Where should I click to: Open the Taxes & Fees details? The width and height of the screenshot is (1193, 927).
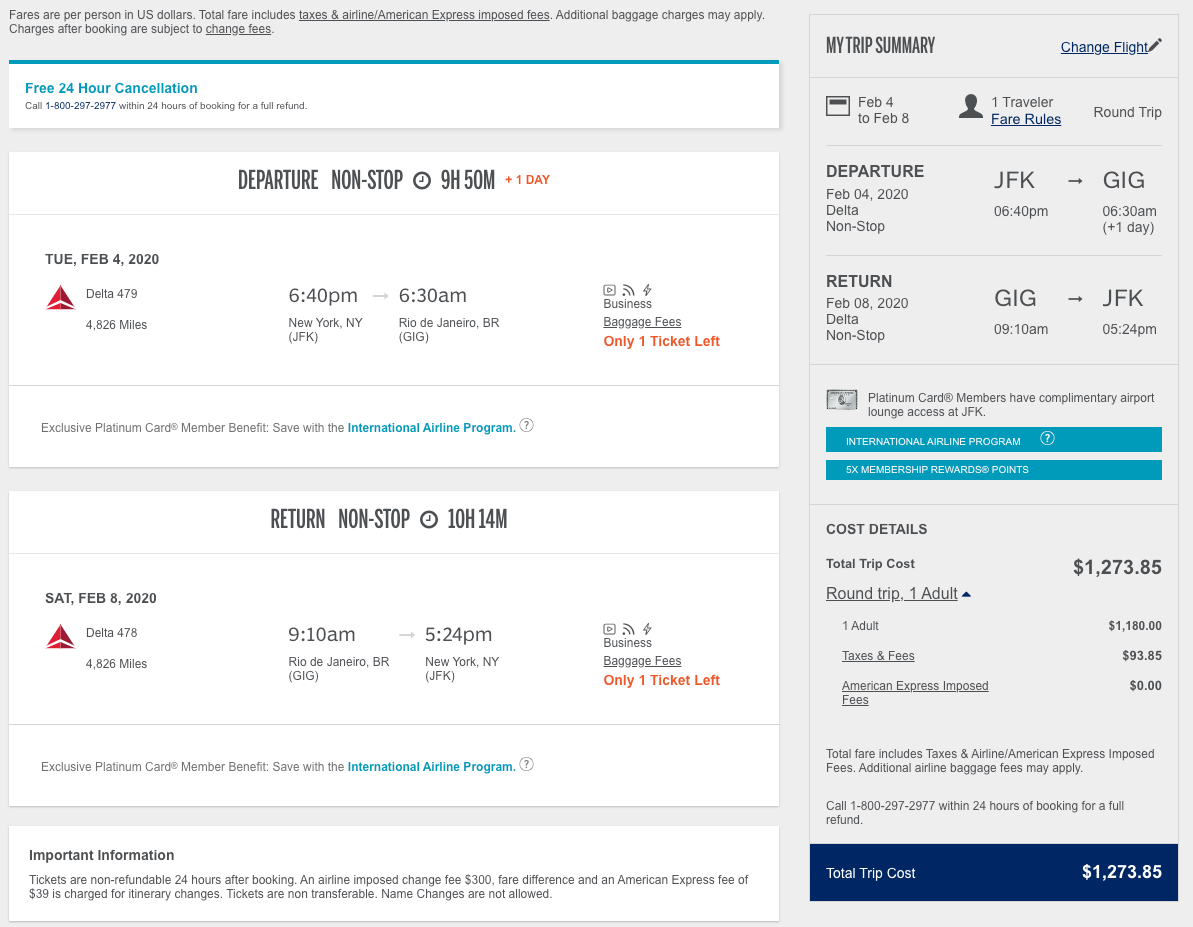[x=878, y=656]
